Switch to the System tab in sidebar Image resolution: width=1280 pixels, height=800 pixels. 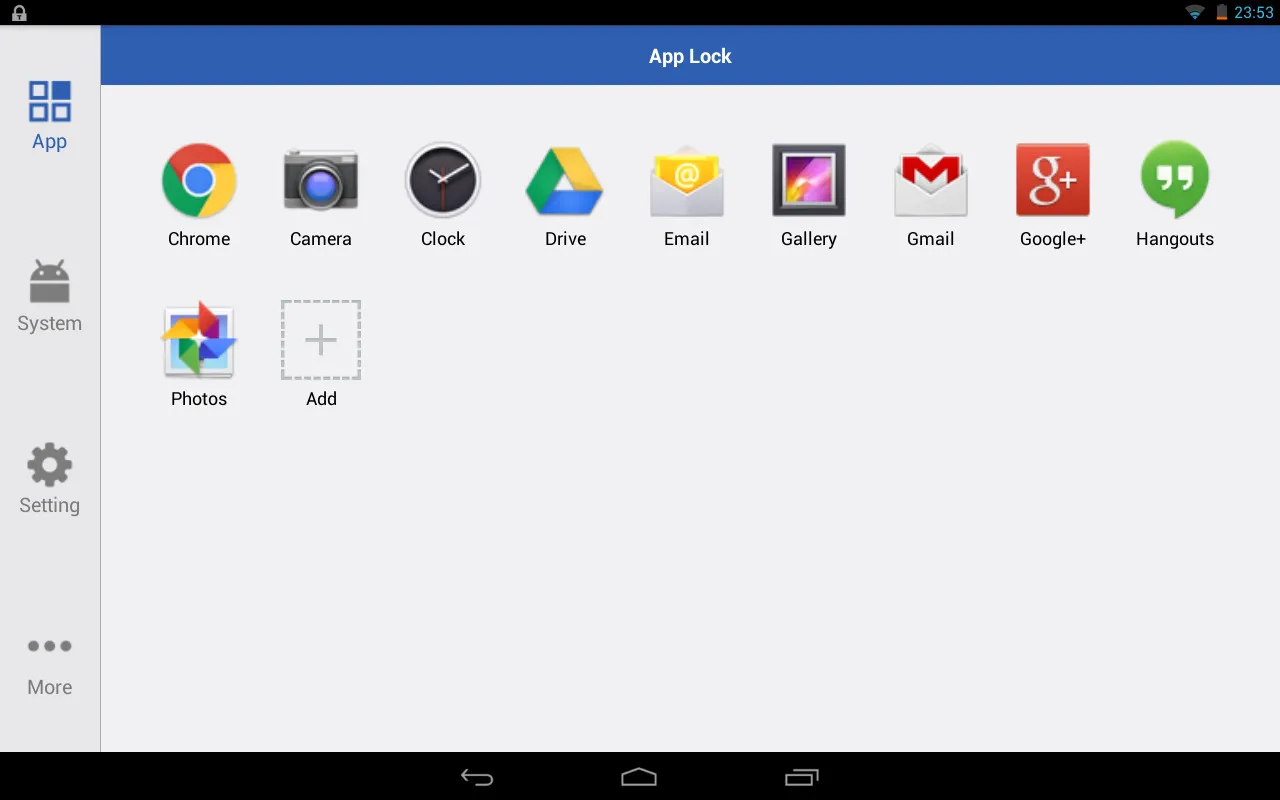49,295
